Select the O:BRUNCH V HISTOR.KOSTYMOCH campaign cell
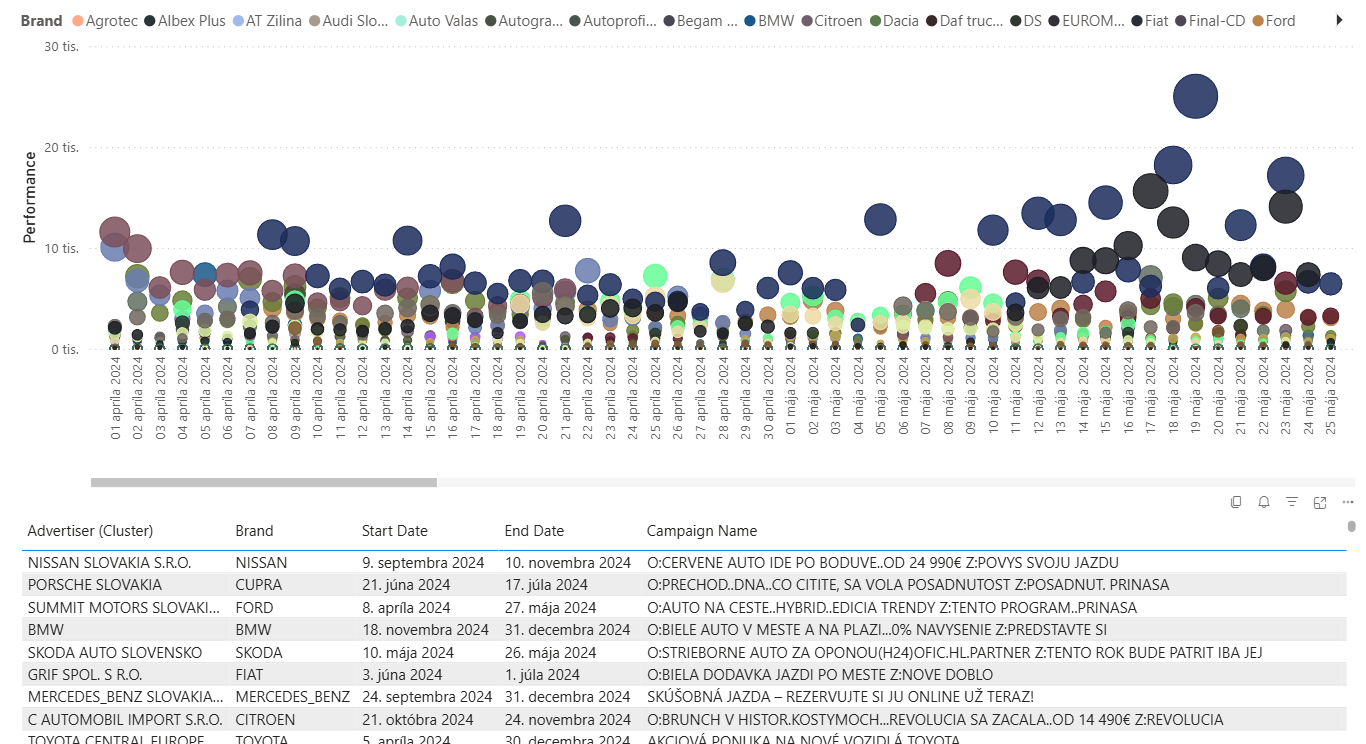The width and height of the screenshot is (1366, 744). tap(935, 720)
